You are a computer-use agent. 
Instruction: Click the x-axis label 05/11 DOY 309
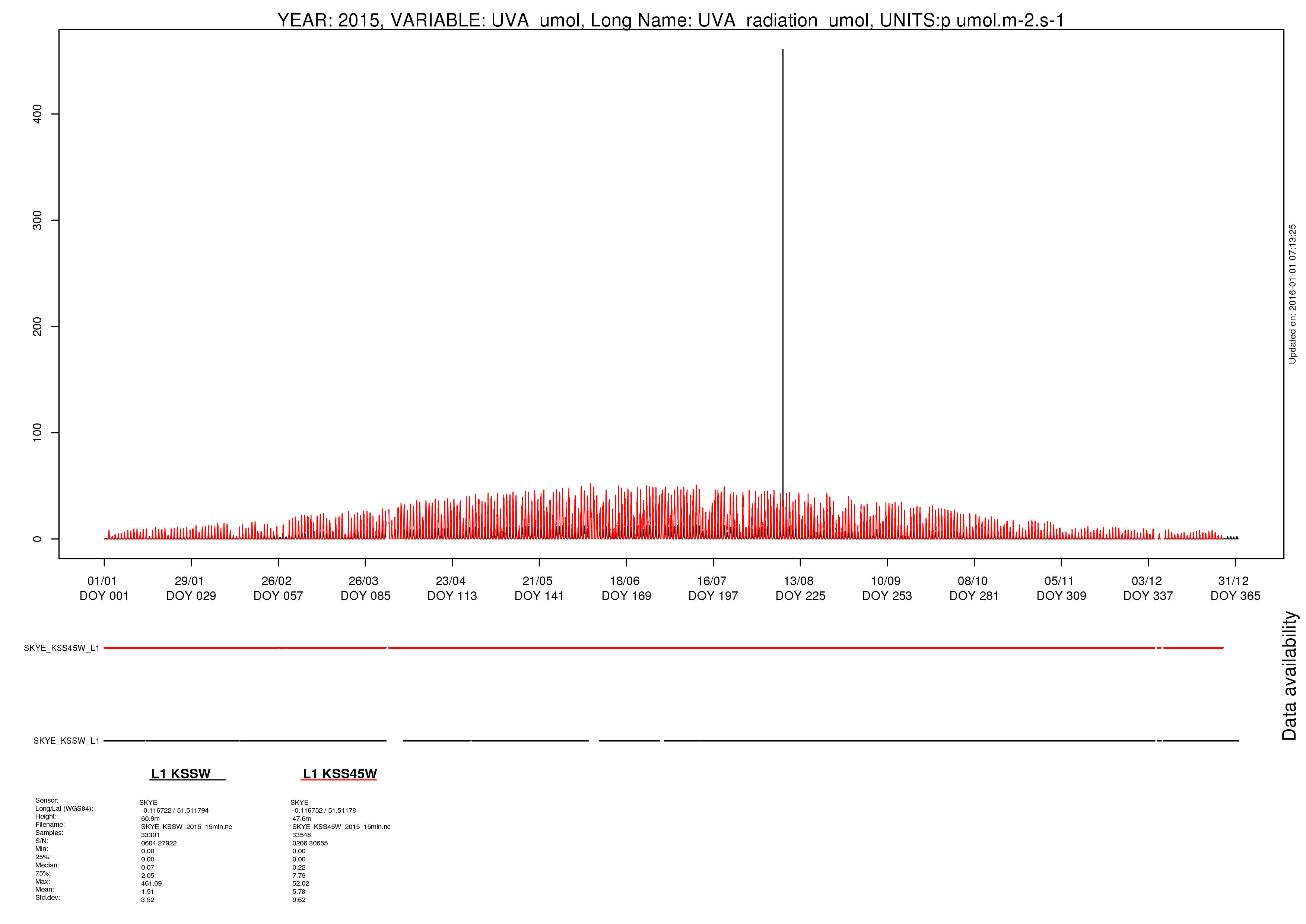click(1061, 588)
